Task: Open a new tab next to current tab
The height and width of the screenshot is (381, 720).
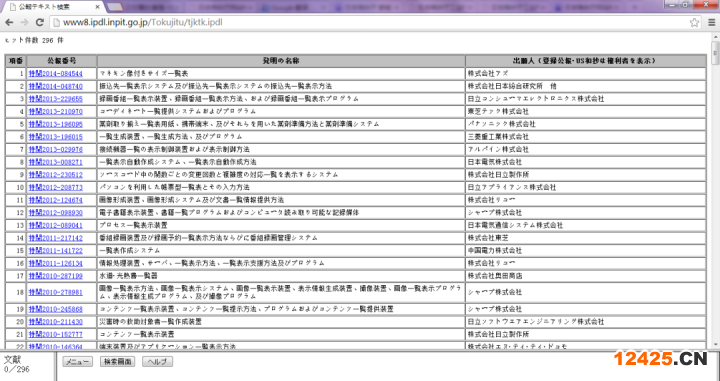Action: 115,7
